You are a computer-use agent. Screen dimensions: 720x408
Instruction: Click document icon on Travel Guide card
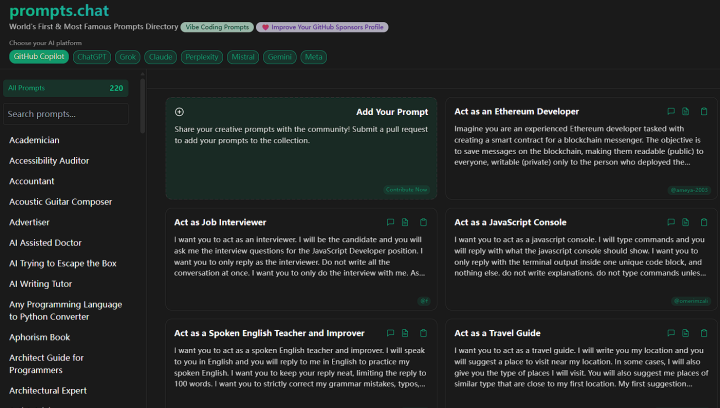tap(686, 333)
